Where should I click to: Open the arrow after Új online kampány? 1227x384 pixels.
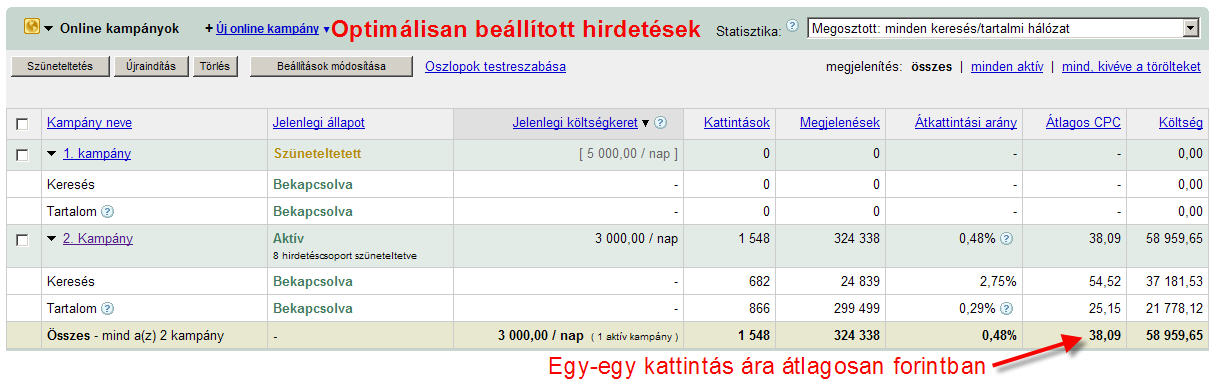[x=326, y=30]
